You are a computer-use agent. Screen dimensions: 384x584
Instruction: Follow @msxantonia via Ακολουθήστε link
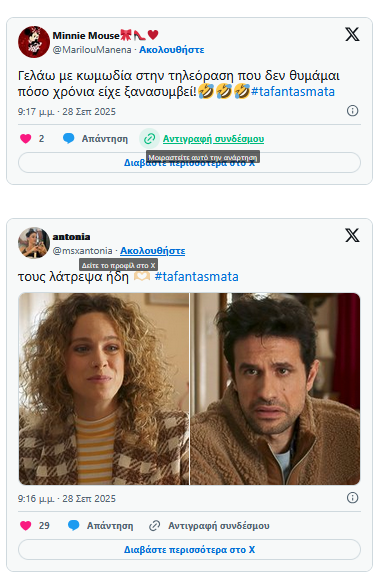pos(153,251)
